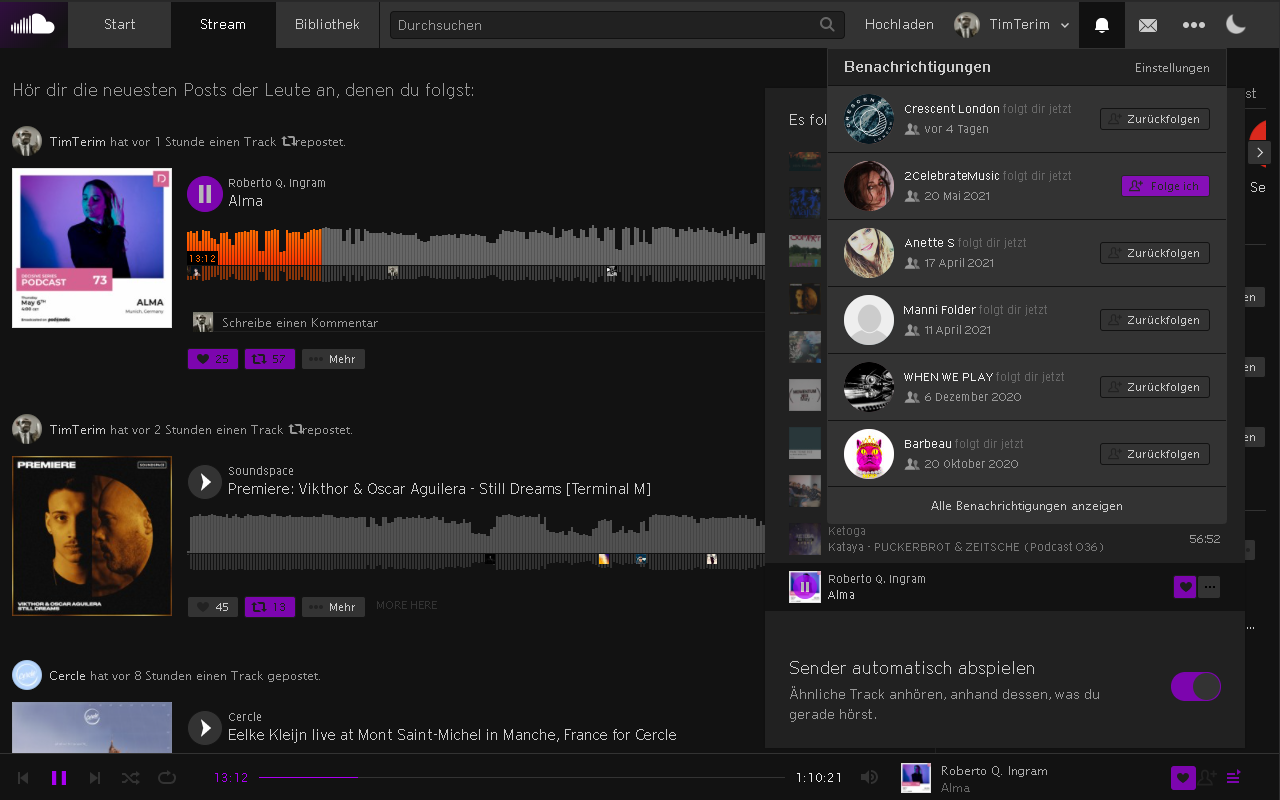Open Anette S profile picture
This screenshot has width=1280, height=800.
click(x=869, y=253)
